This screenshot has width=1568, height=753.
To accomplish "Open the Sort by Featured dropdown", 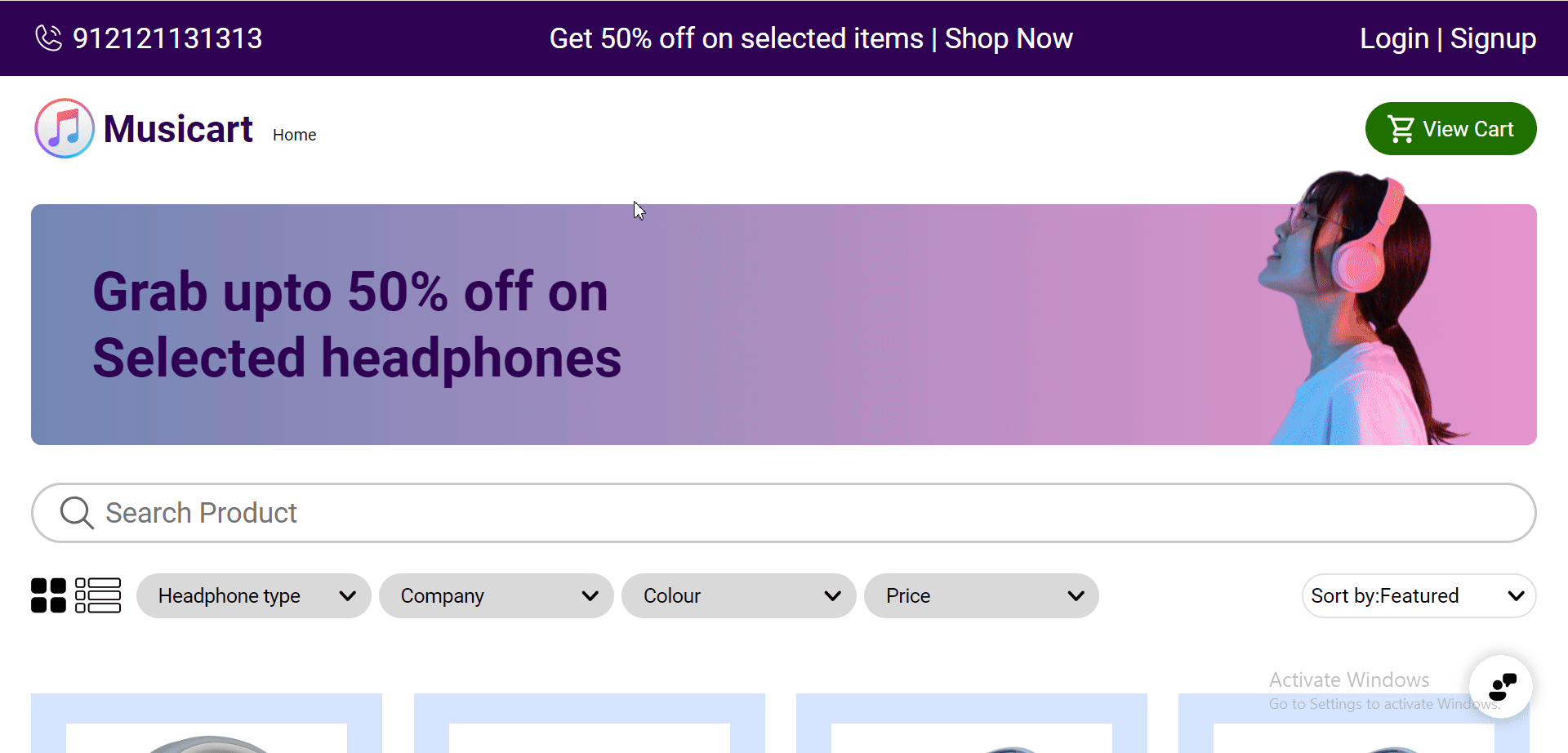I will tap(1418, 595).
